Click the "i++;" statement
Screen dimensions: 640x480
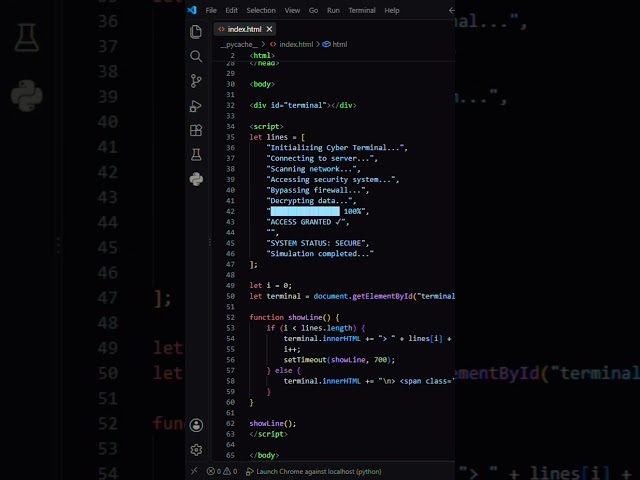tap(292, 349)
